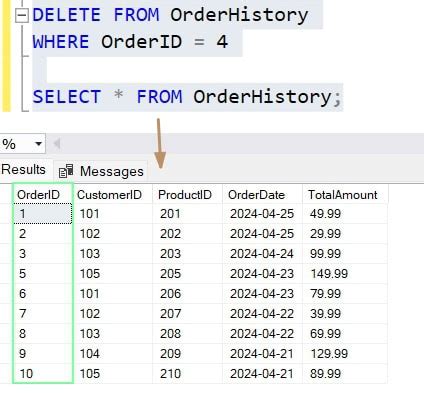Click OrderID cell with value 7
The image size is (424, 393).
[43, 314]
